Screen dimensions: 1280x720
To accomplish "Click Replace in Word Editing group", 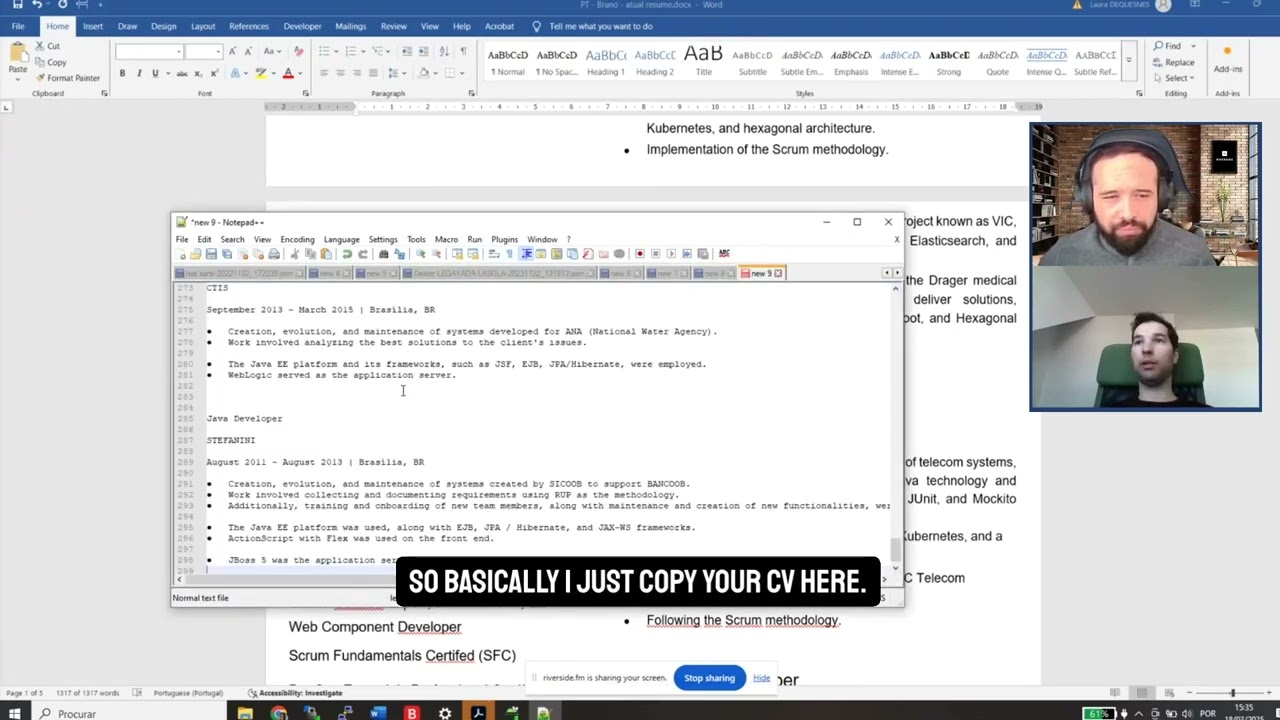I will click(1172, 62).
